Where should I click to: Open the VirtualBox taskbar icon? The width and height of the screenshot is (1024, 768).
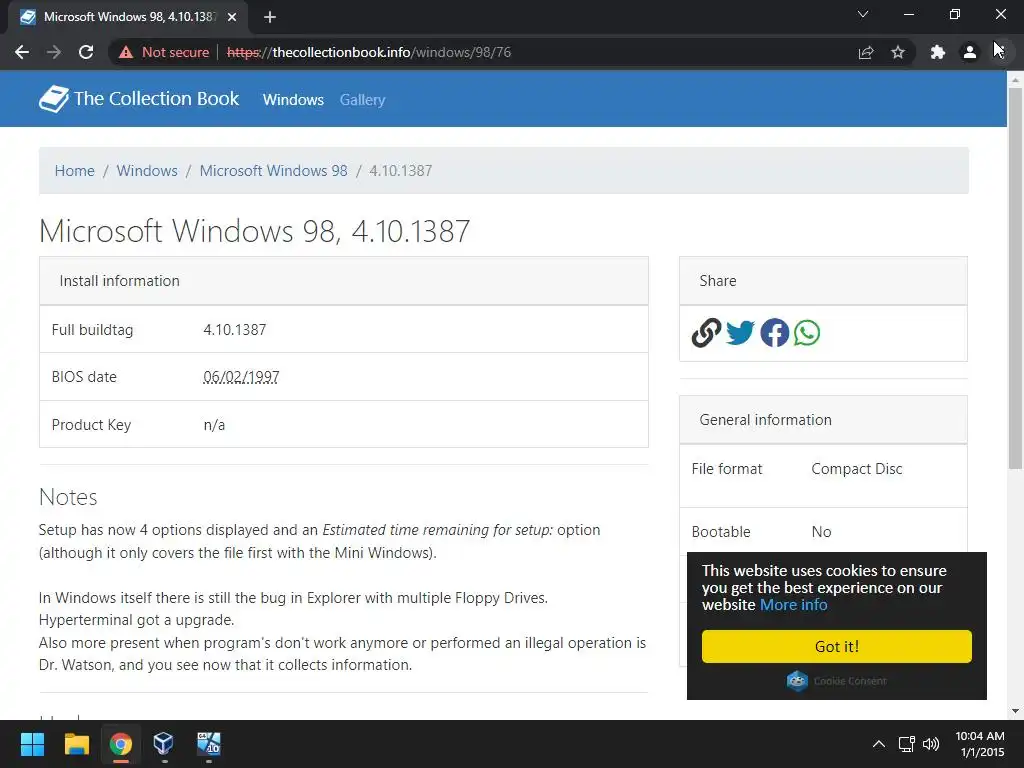pyautogui.click(x=163, y=744)
